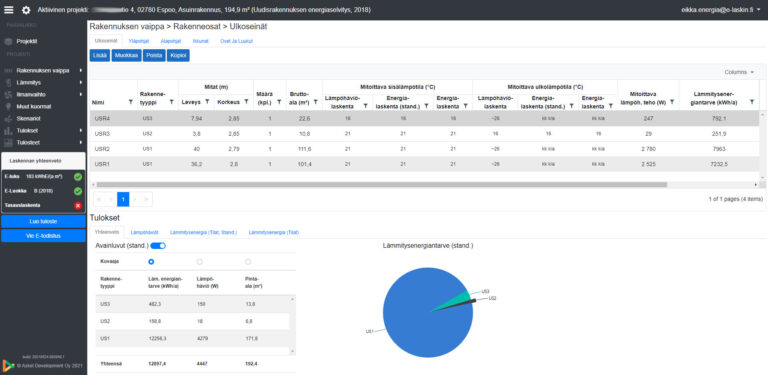768x375 pixels.
Task: Click red error icon next to Tasauslaskenta
Action: 78,206
